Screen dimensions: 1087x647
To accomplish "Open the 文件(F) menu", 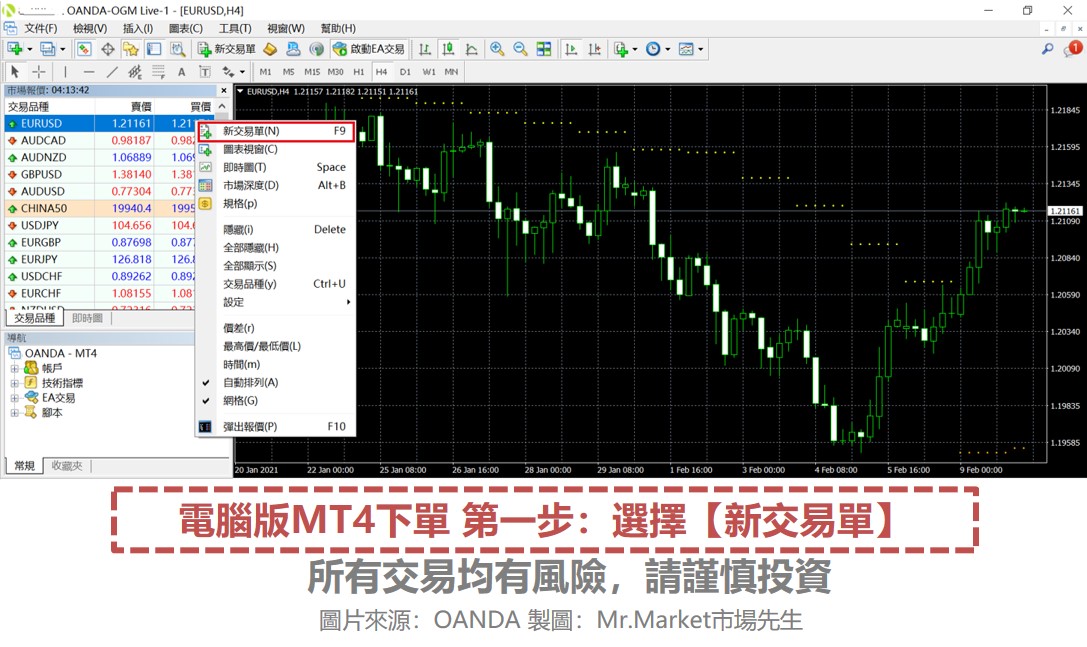I will [x=40, y=28].
